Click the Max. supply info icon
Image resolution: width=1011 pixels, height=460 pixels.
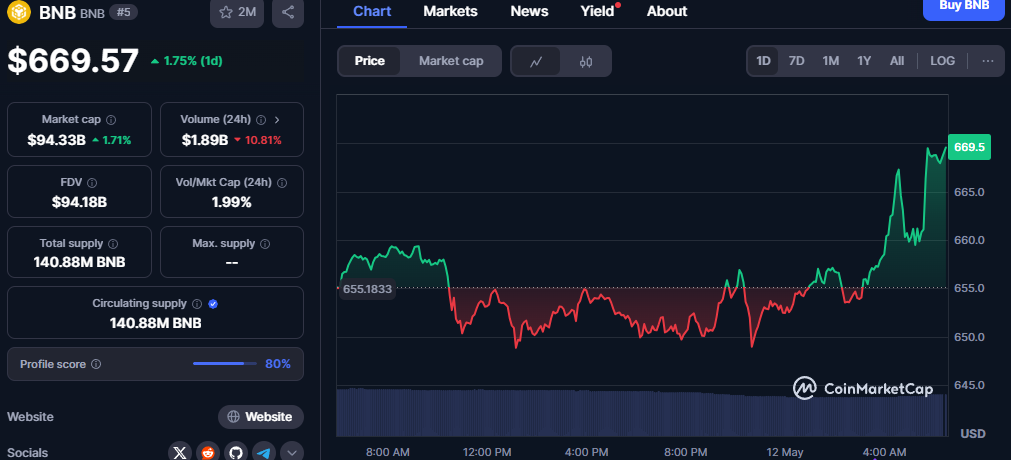pyautogui.click(x=265, y=244)
